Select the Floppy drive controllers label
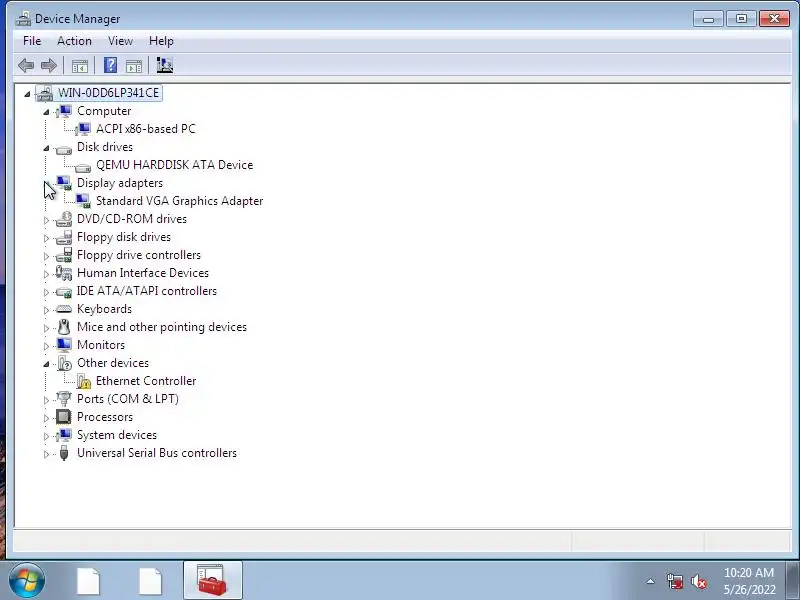 pyautogui.click(x=139, y=255)
